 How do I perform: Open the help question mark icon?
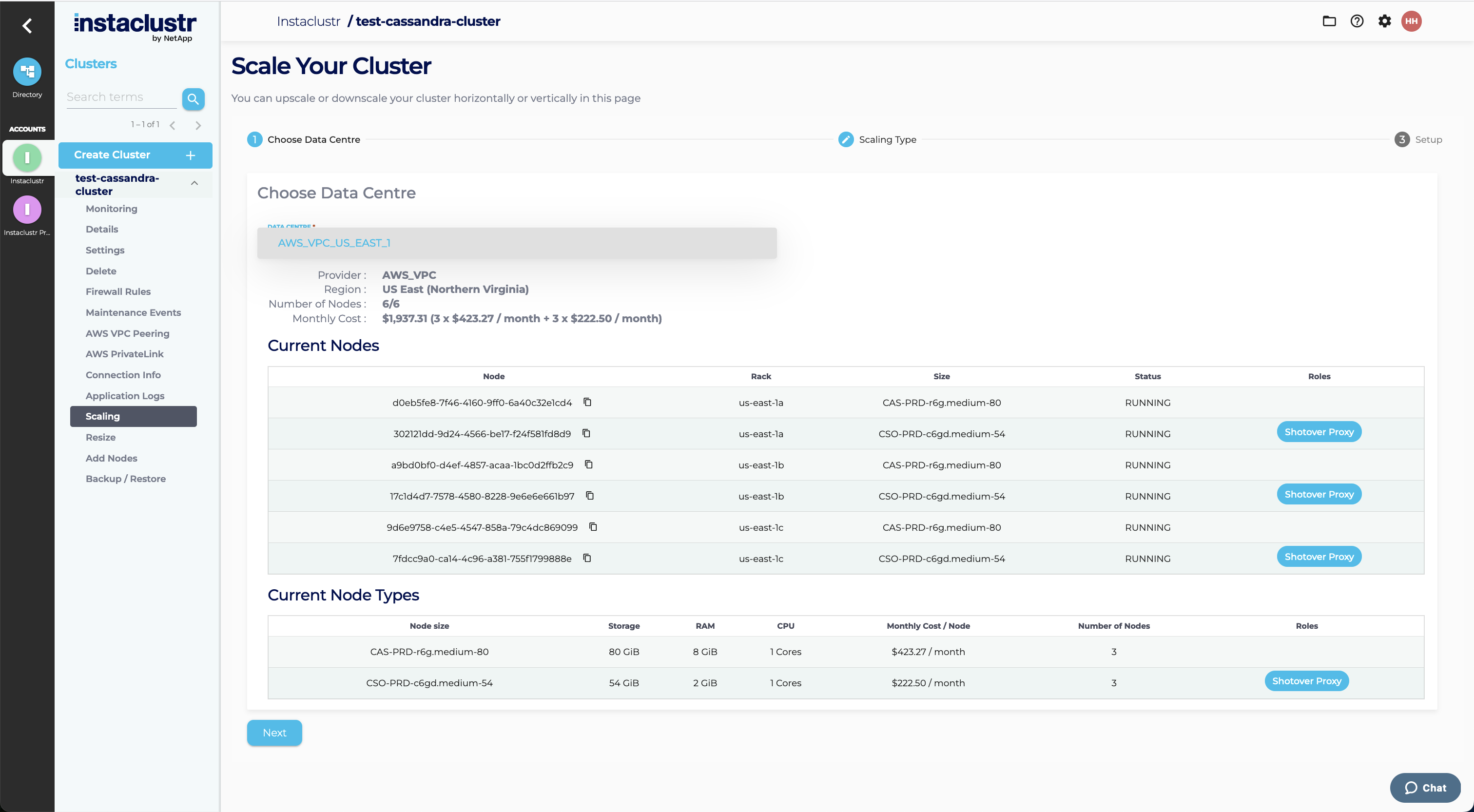click(1357, 21)
